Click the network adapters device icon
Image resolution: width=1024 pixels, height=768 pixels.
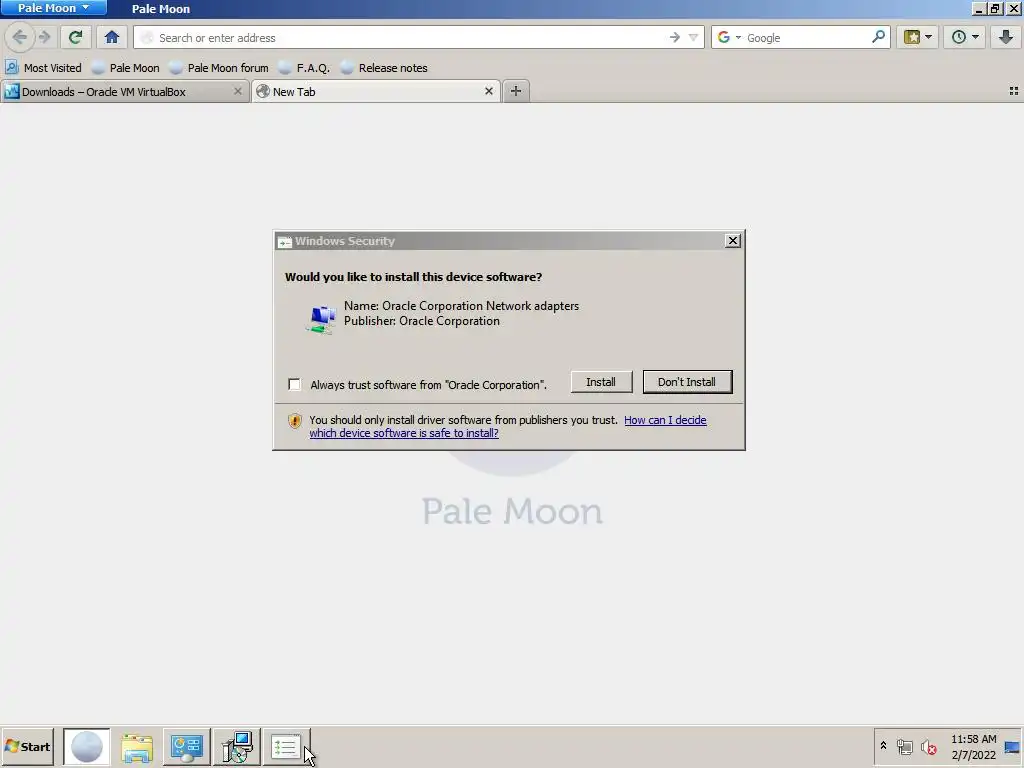[321, 319]
